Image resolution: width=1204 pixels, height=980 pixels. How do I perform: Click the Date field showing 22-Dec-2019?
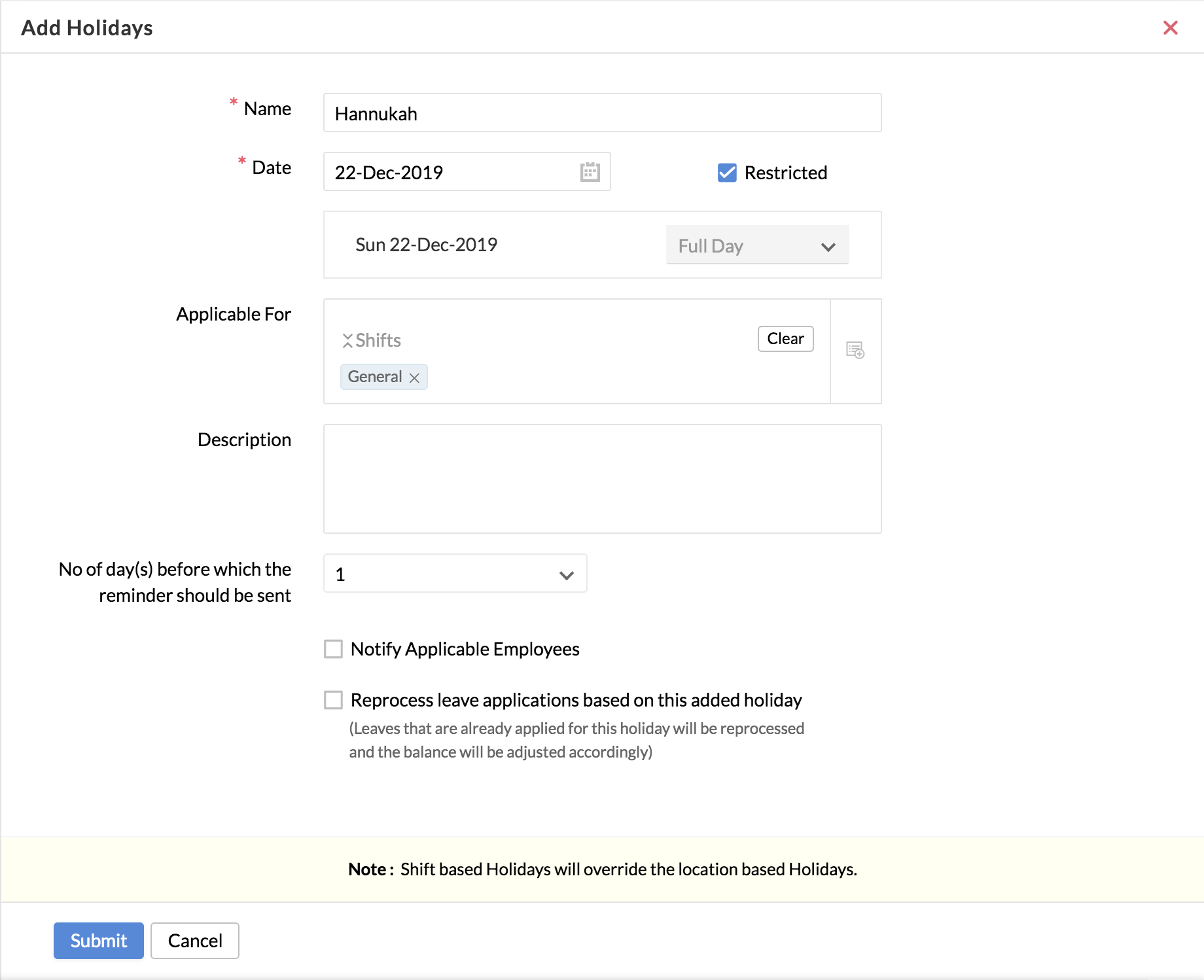point(451,172)
